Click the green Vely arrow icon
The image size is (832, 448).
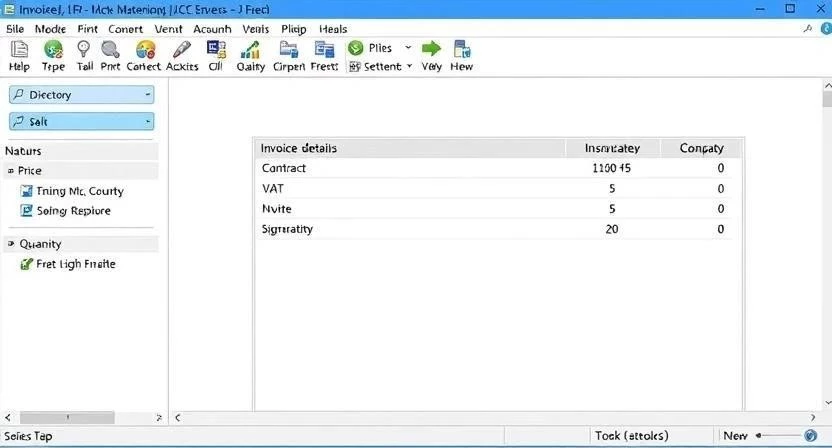click(431, 48)
